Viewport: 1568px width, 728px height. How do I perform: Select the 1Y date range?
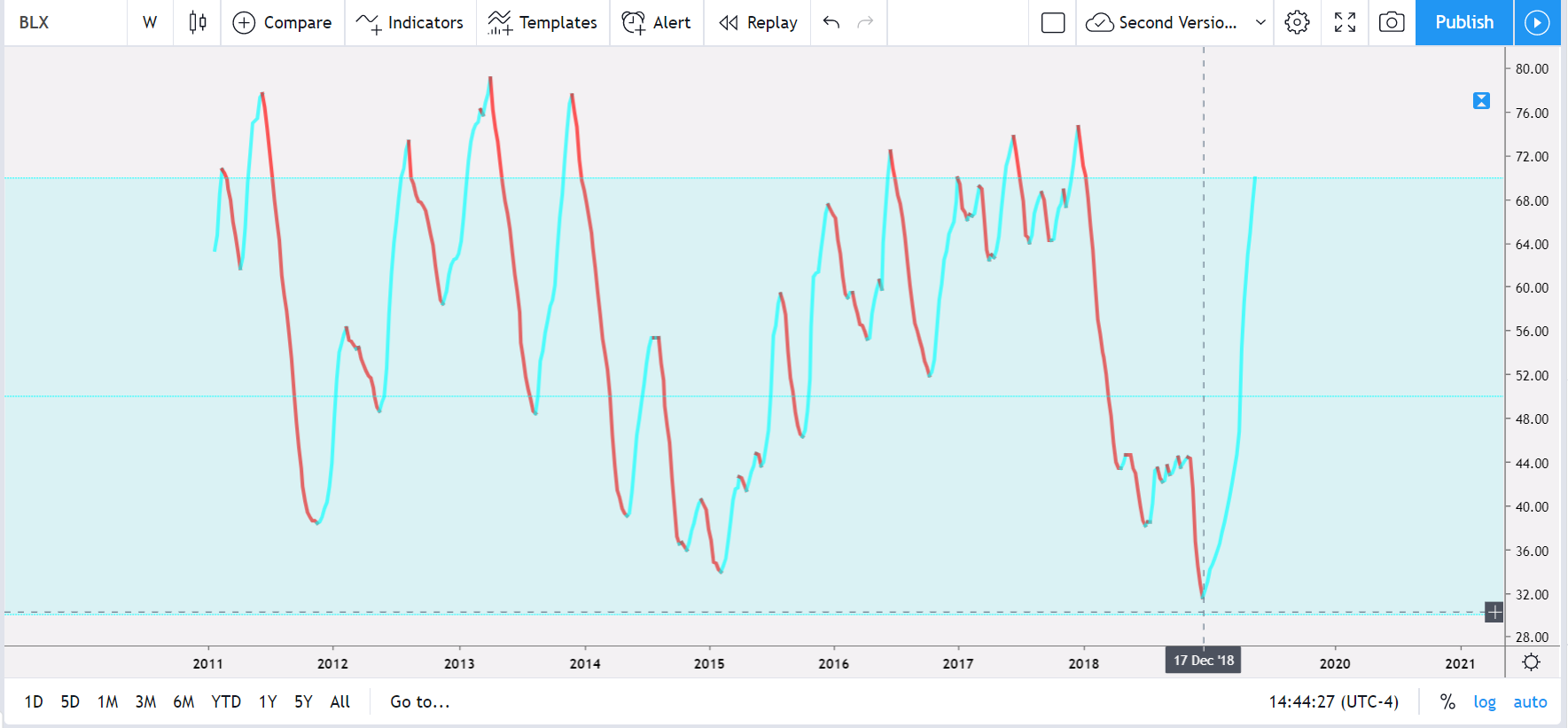(268, 702)
